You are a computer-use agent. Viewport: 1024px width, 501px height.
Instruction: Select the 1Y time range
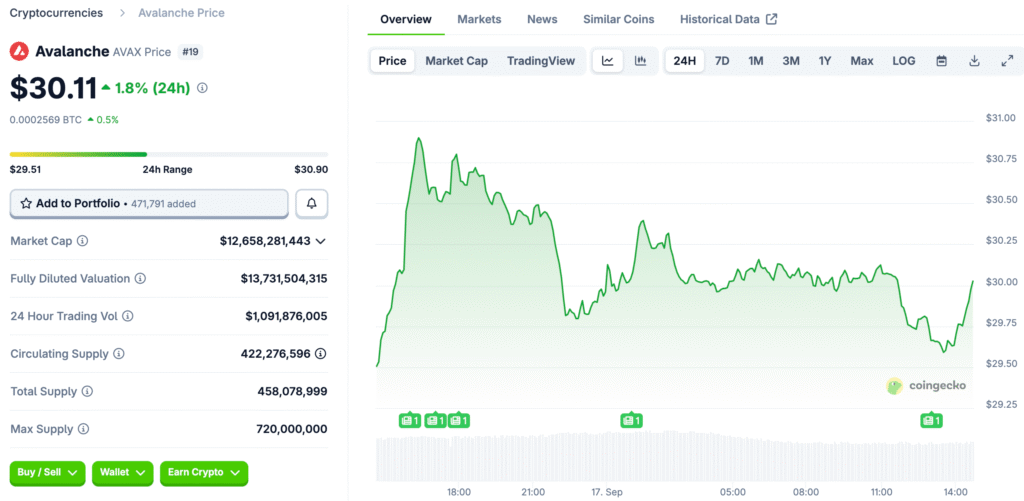825,61
